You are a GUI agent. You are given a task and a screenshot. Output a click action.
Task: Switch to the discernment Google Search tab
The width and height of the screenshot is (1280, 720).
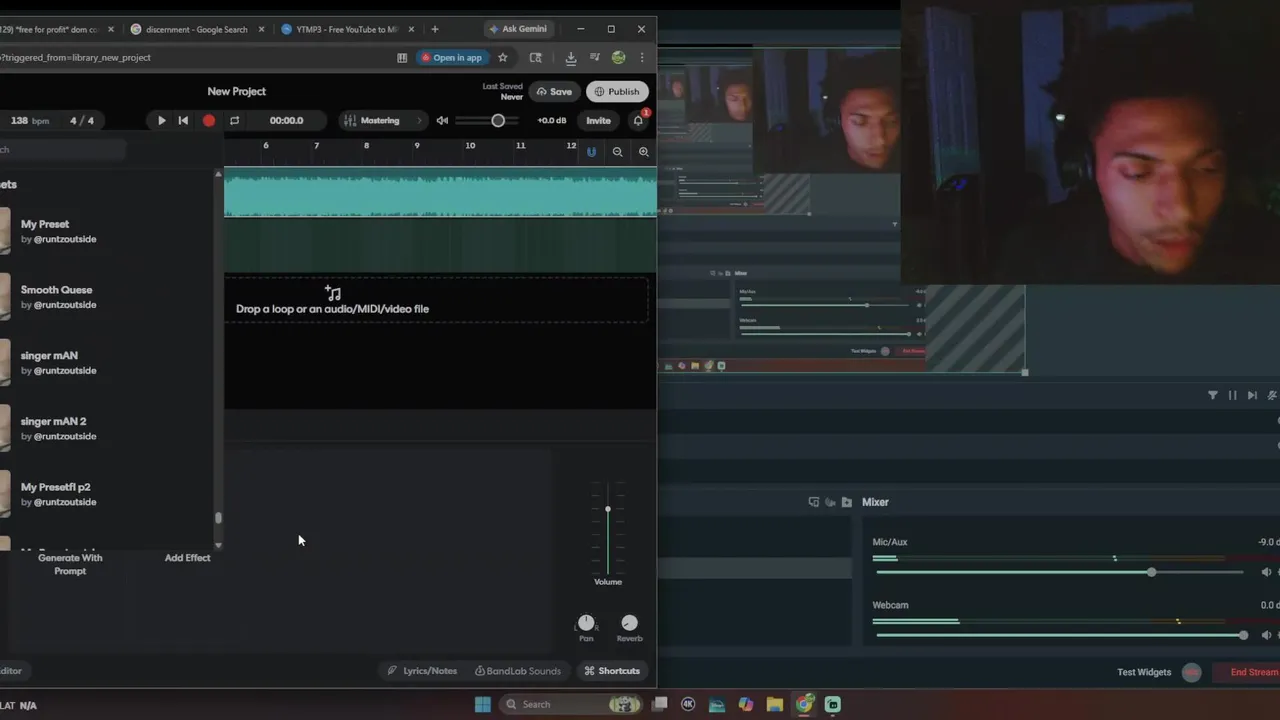(196, 29)
